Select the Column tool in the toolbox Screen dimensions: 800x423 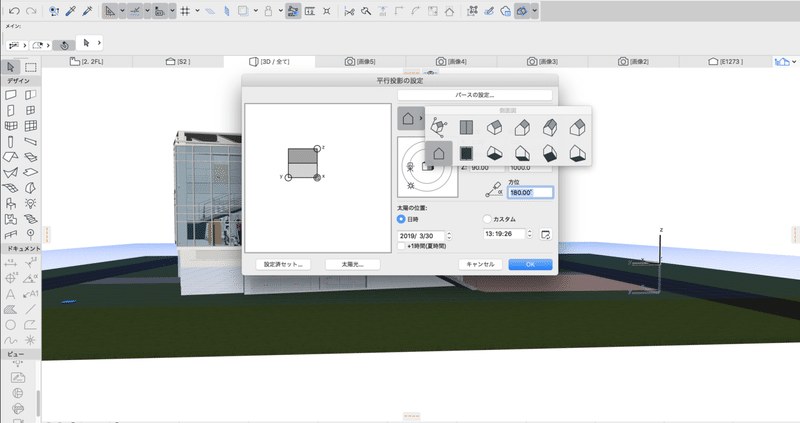tap(11, 141)
